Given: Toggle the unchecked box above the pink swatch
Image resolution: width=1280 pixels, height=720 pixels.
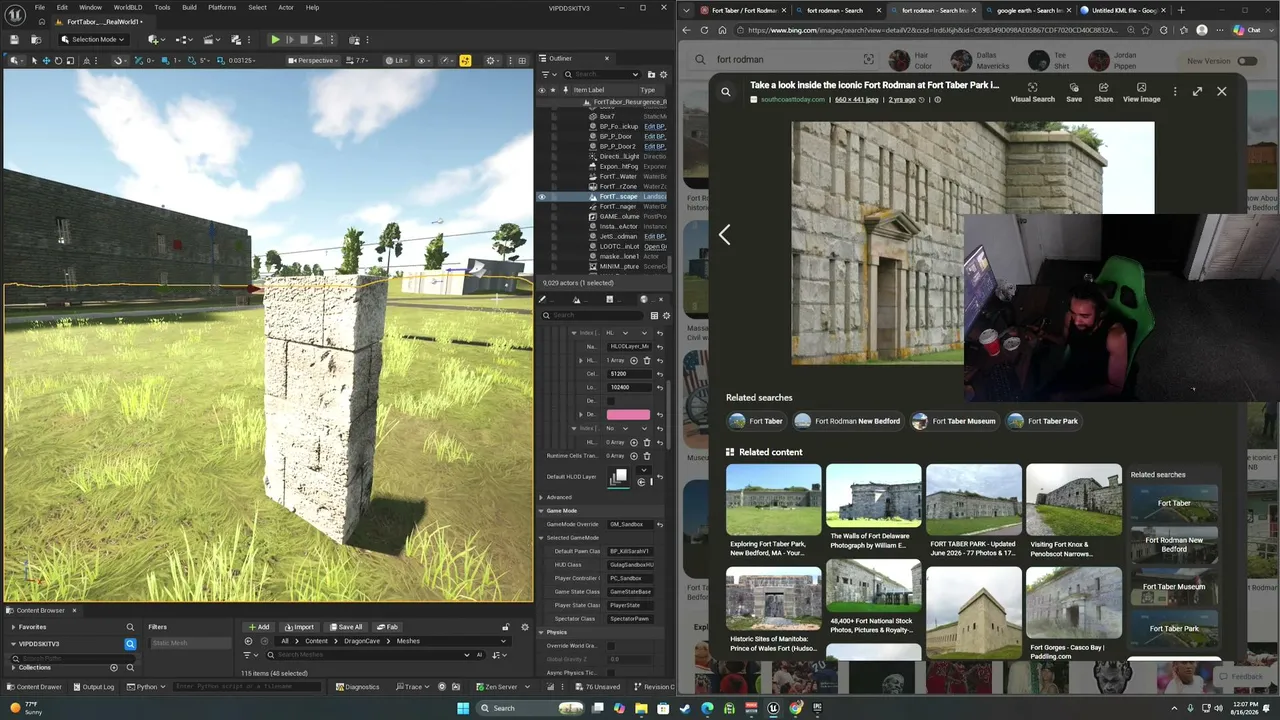Looking at the screenshot, I should (611, 401).
